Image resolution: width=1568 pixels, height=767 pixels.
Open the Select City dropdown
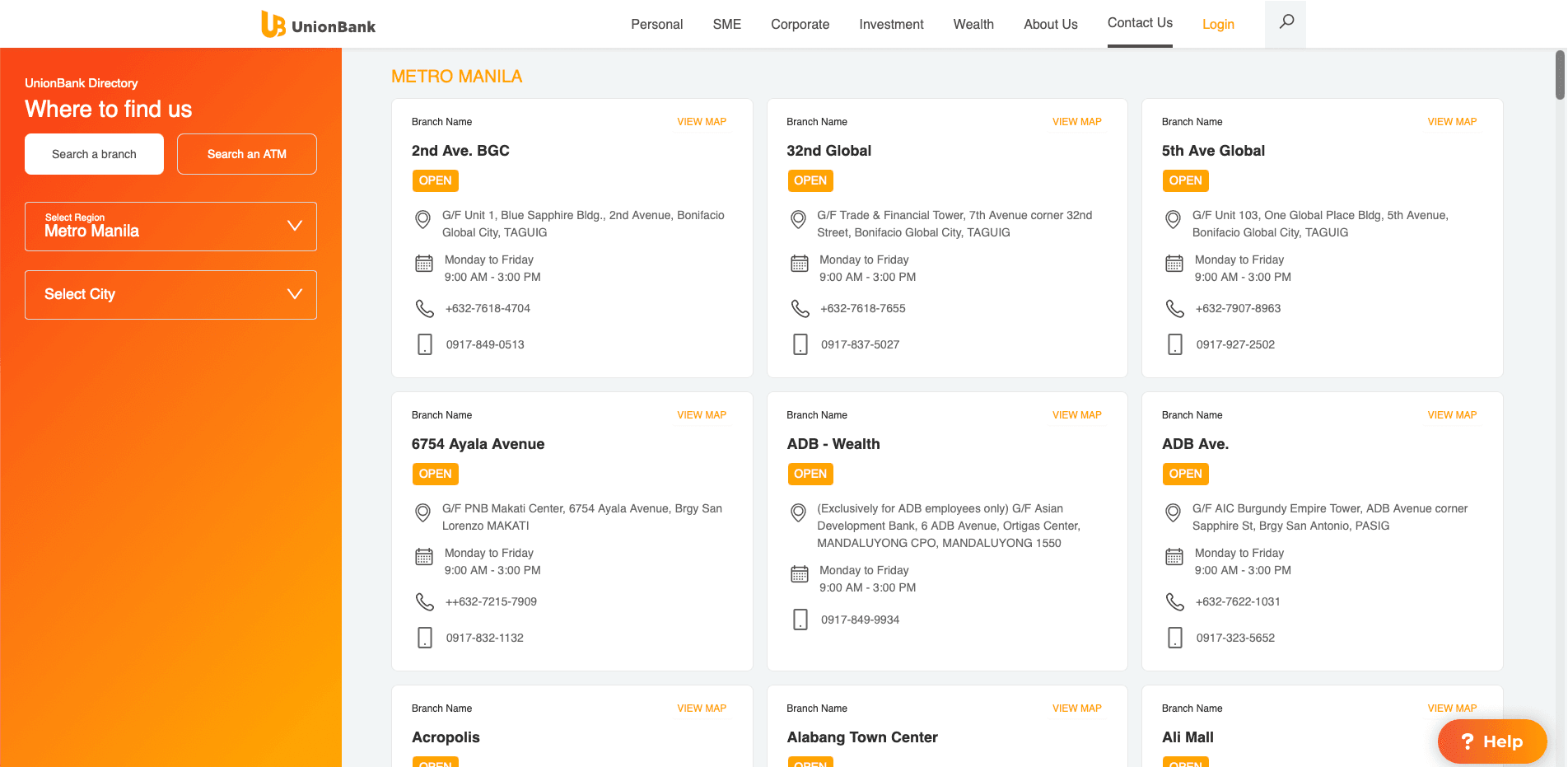(x=170, y=295)
